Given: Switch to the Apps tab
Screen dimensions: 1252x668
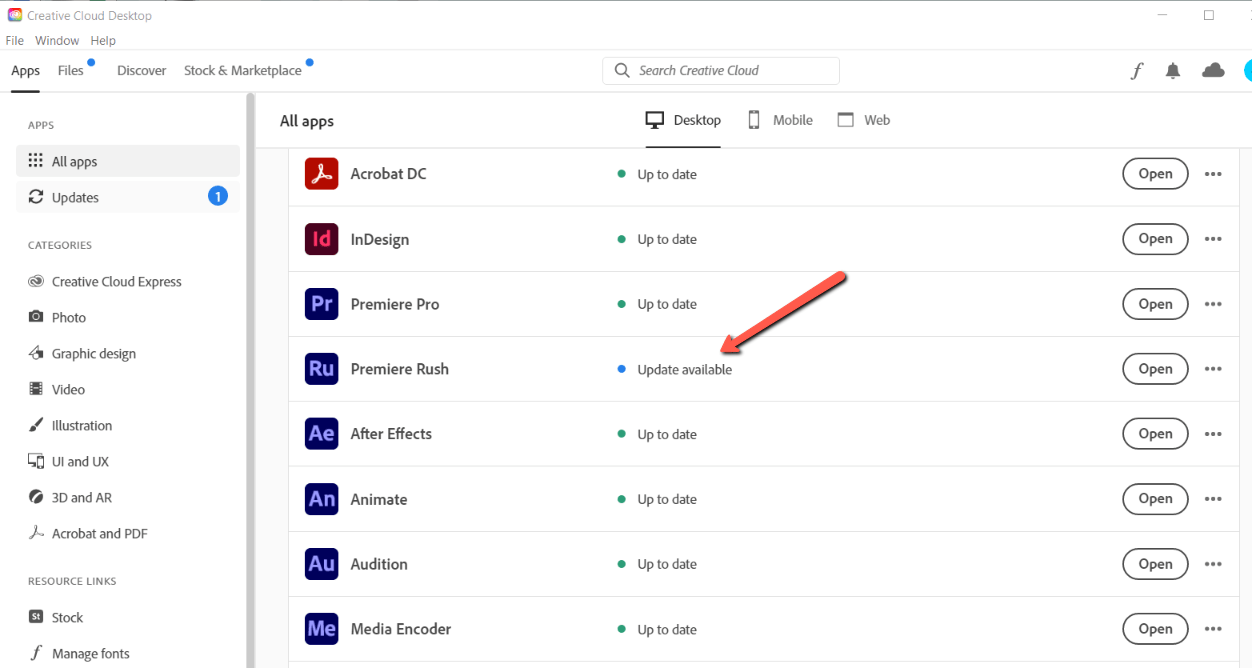Looking at the screenshot, I should (x=26, y=71).
